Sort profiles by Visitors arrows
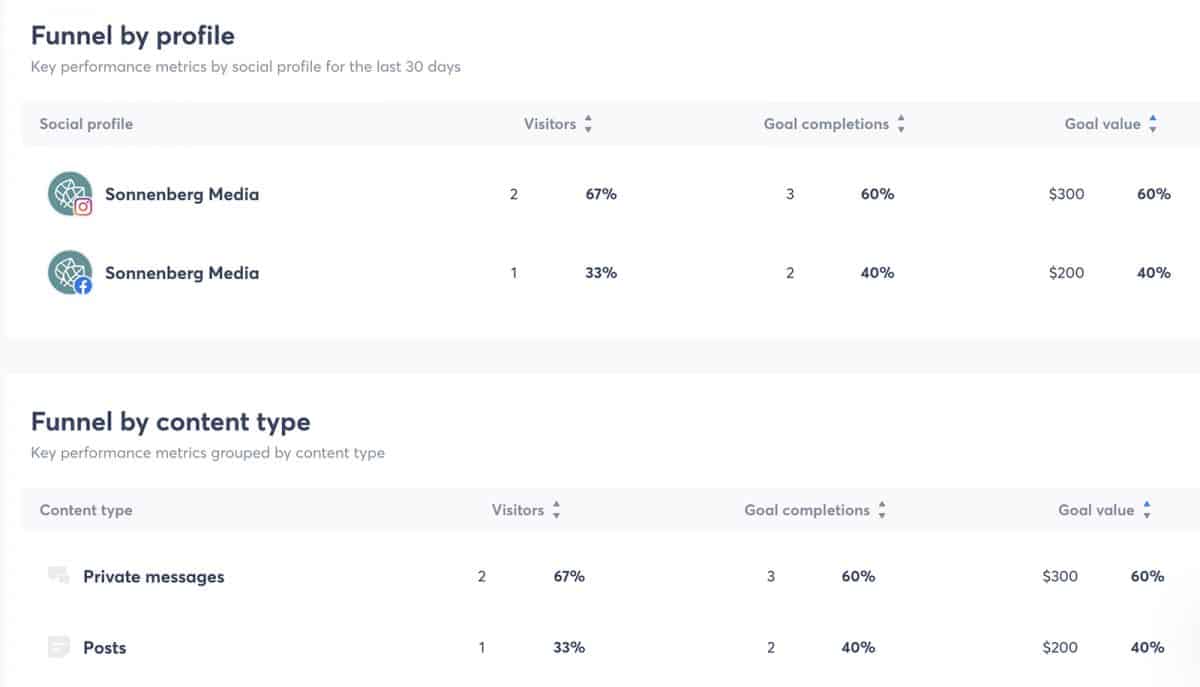This screenshot has height=687, width=1200. coord(588,124)
